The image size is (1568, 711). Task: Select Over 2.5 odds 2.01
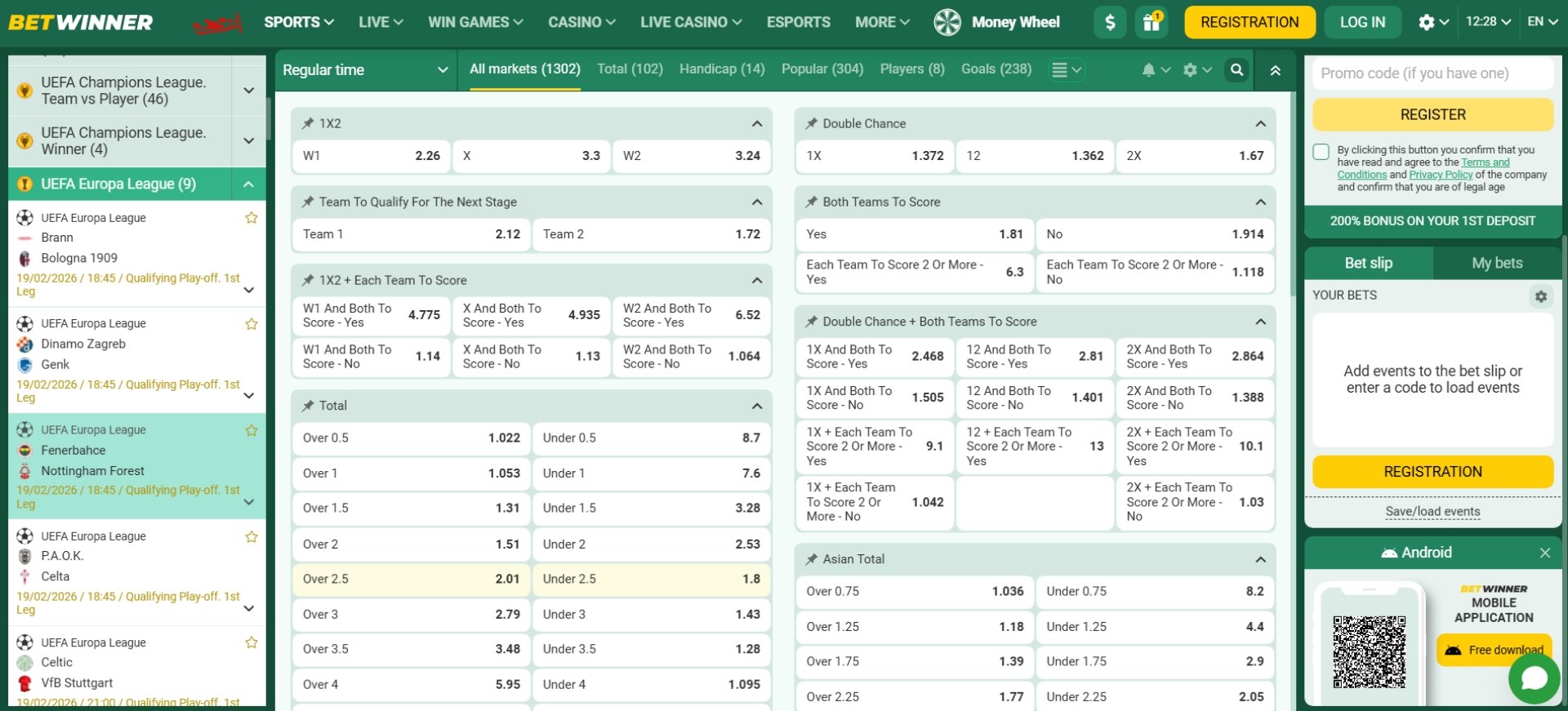tap(411, 579)
